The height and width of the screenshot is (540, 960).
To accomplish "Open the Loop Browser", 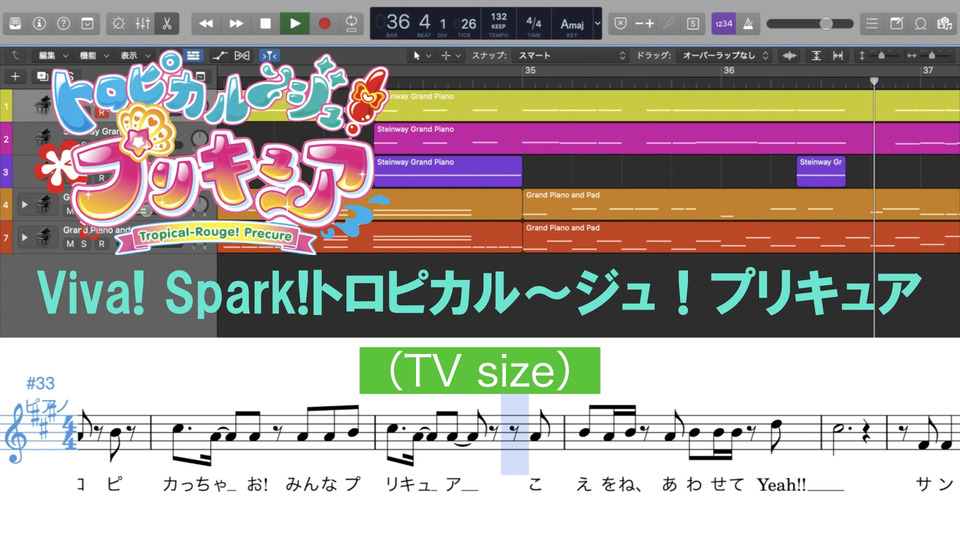I will coord(920,24).
